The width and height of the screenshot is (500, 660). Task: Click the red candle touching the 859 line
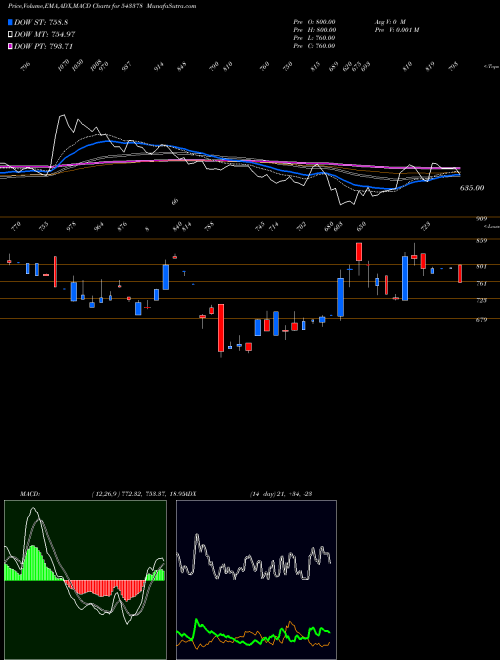click(359, 252)
